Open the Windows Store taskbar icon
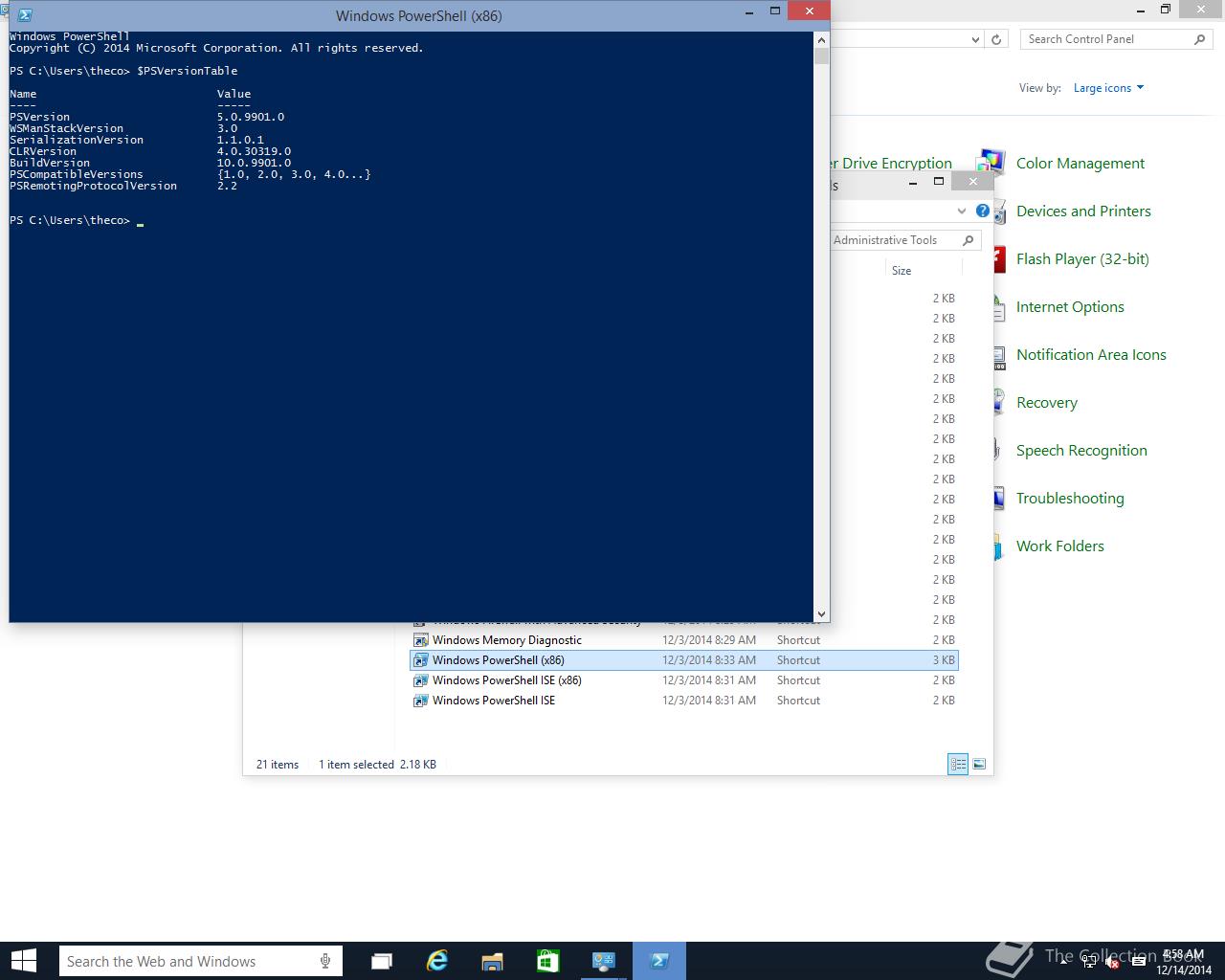 [547, 961]
